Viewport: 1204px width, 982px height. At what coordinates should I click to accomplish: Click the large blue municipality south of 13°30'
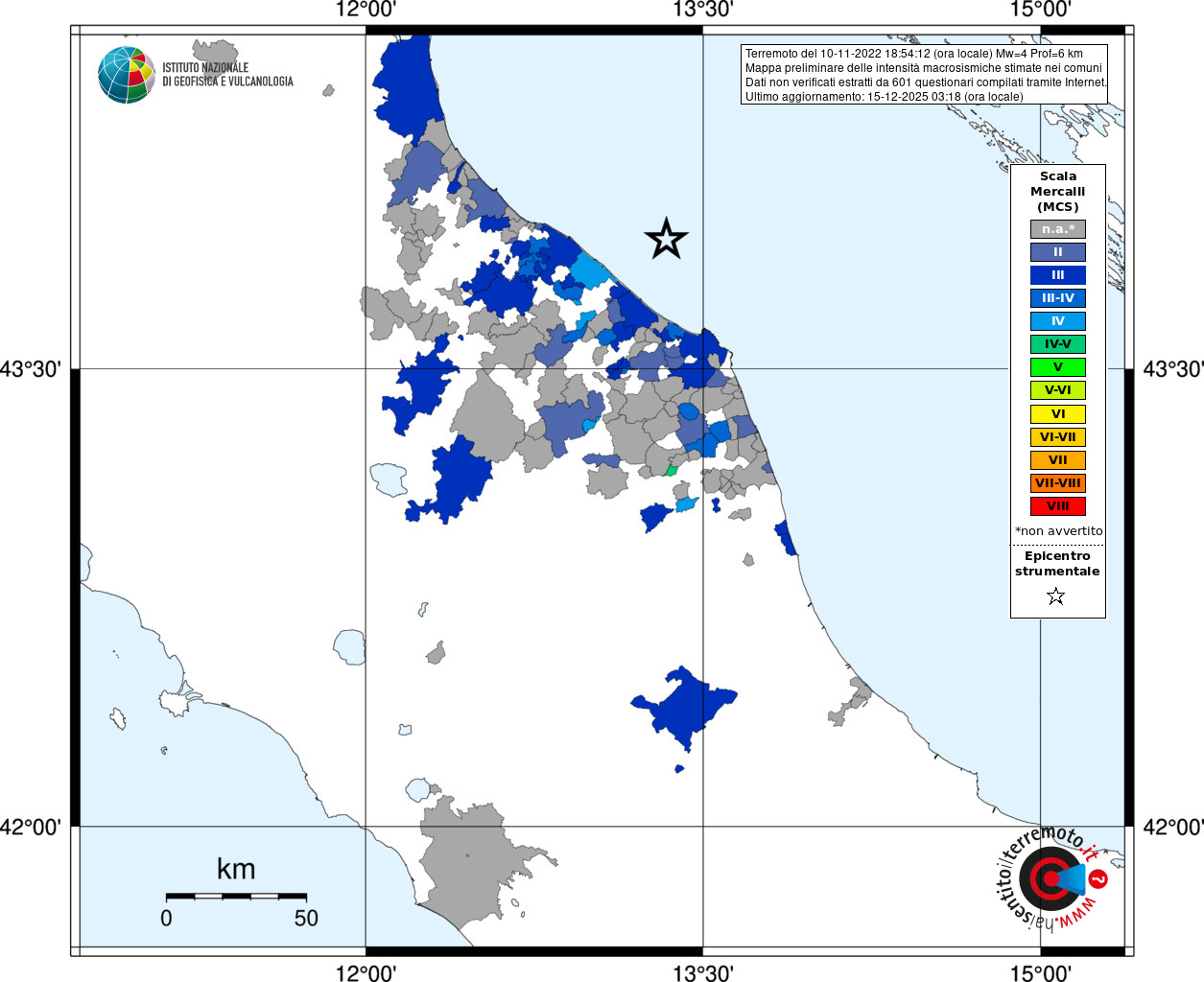point(686,708)
